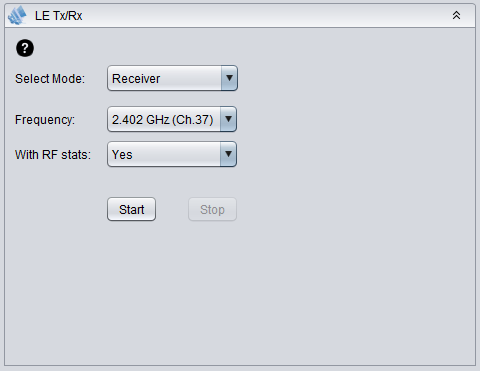Collapse the LE Tx/Rx panel with the double chevron
This screenshot has width=480, height=371.
(x=456, y=15)
